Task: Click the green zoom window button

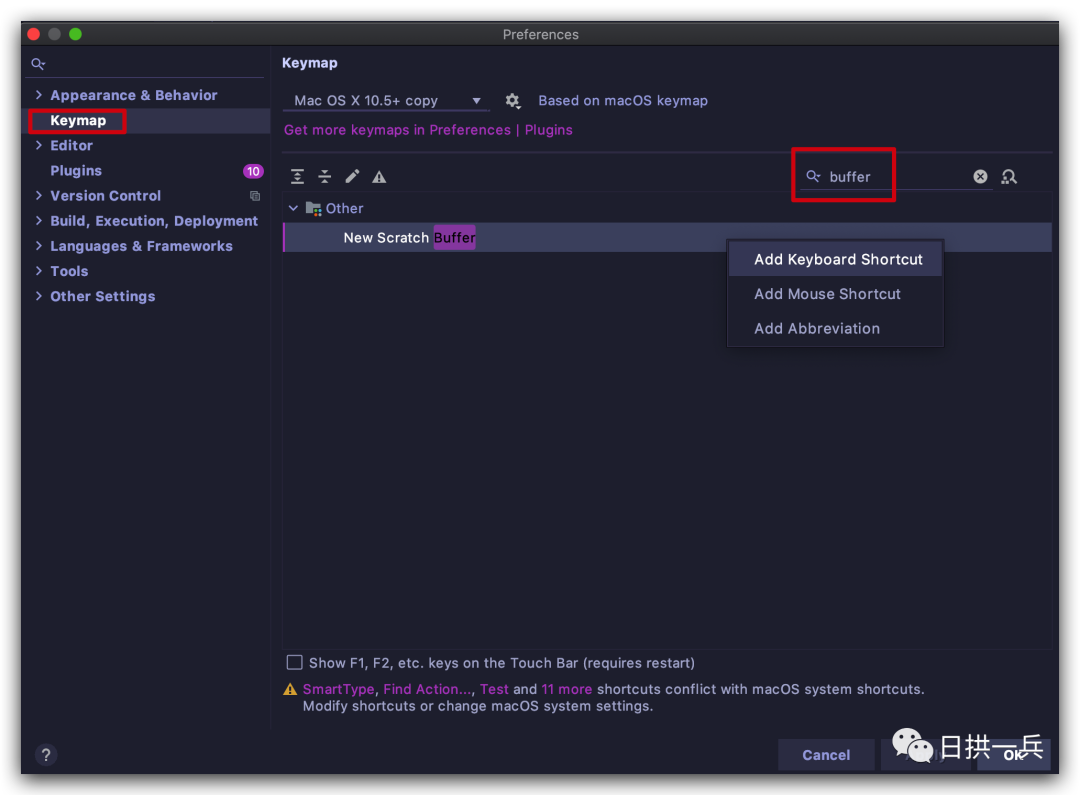Action: tap(75, 34)
